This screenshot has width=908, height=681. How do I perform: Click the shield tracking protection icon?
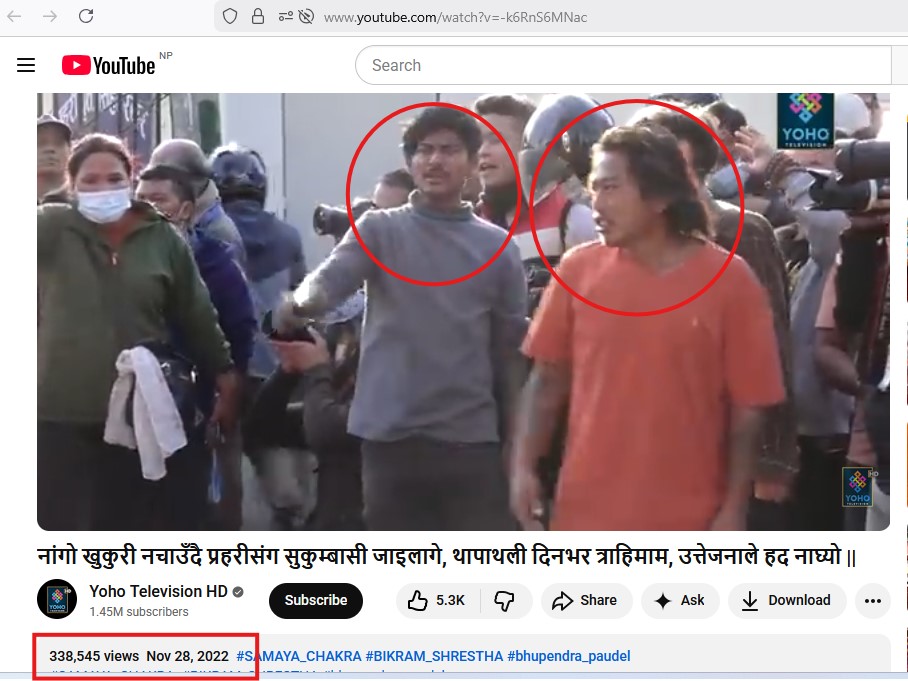230,16
